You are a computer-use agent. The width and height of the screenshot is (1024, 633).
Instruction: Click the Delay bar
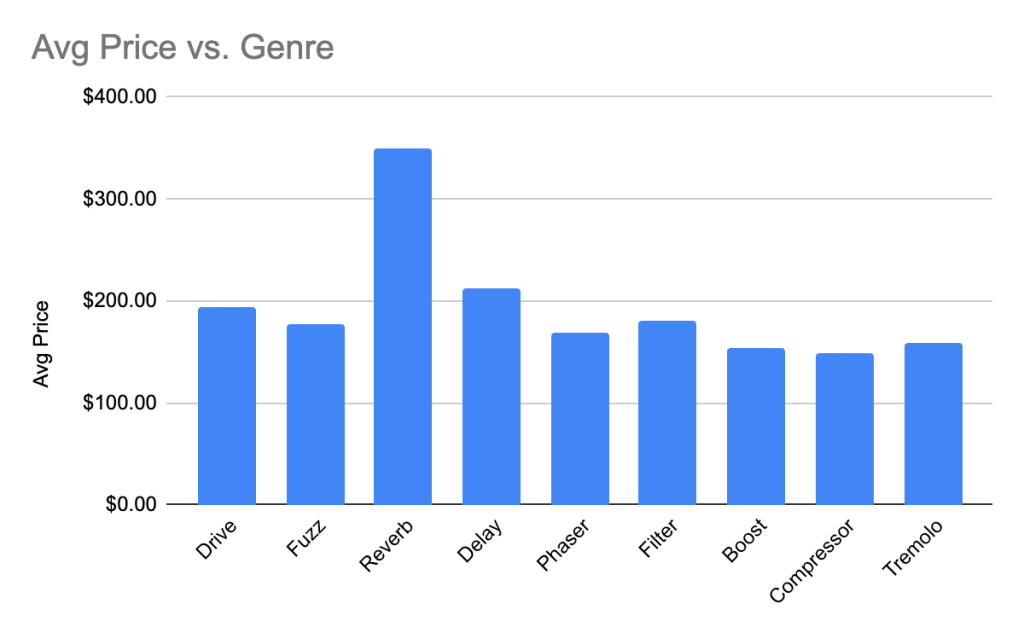pos(491,396)
